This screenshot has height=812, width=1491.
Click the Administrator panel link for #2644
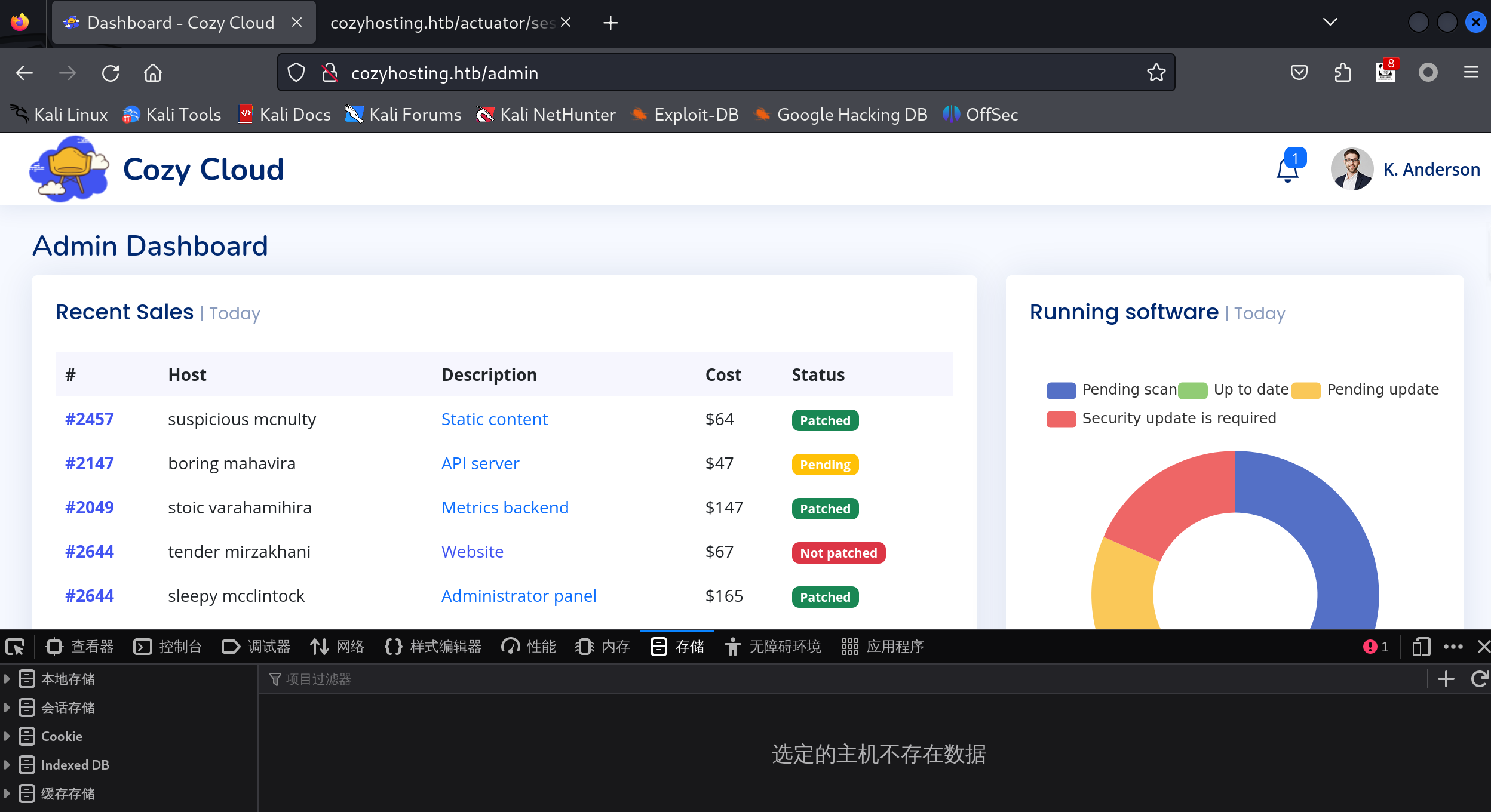518,595
